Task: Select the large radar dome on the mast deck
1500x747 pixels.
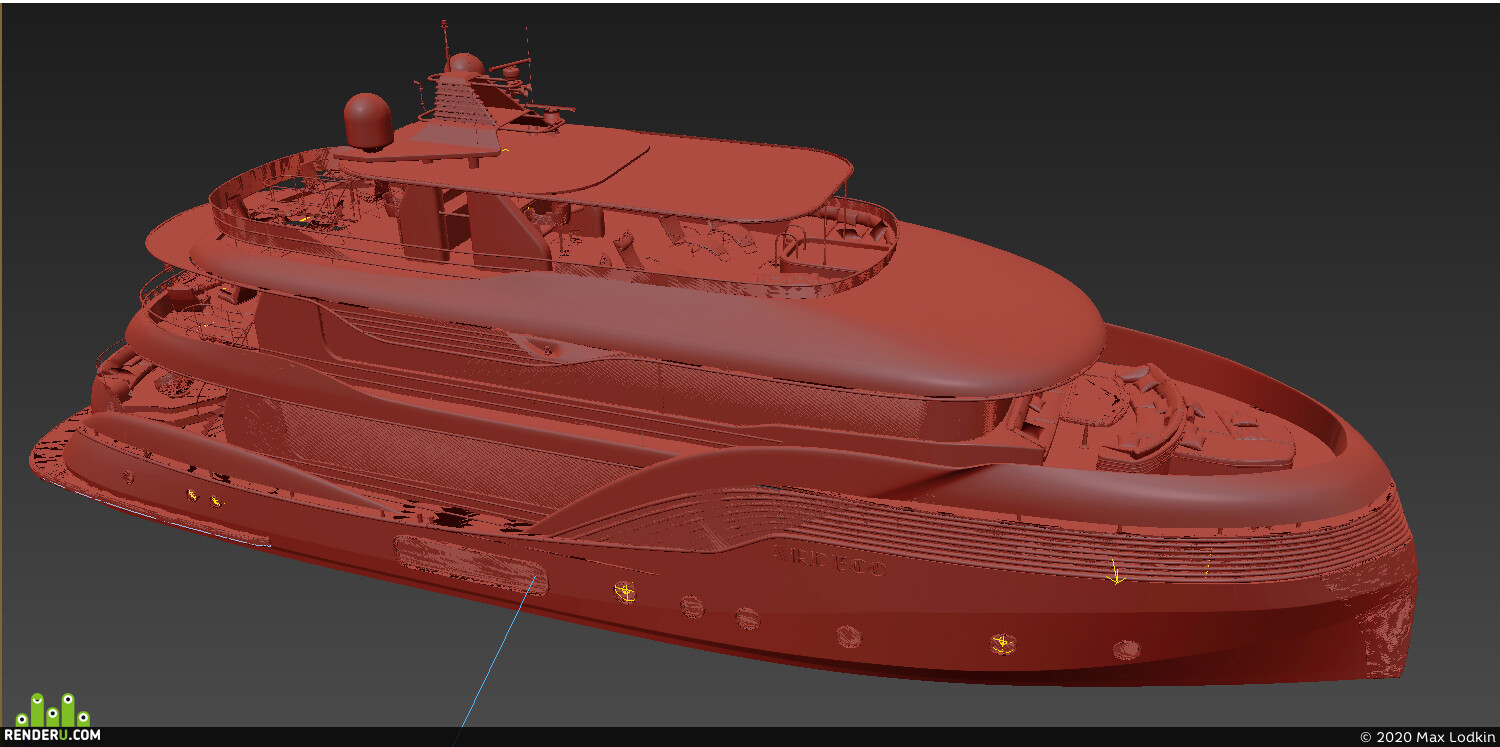Action: (x=366, y=121)
